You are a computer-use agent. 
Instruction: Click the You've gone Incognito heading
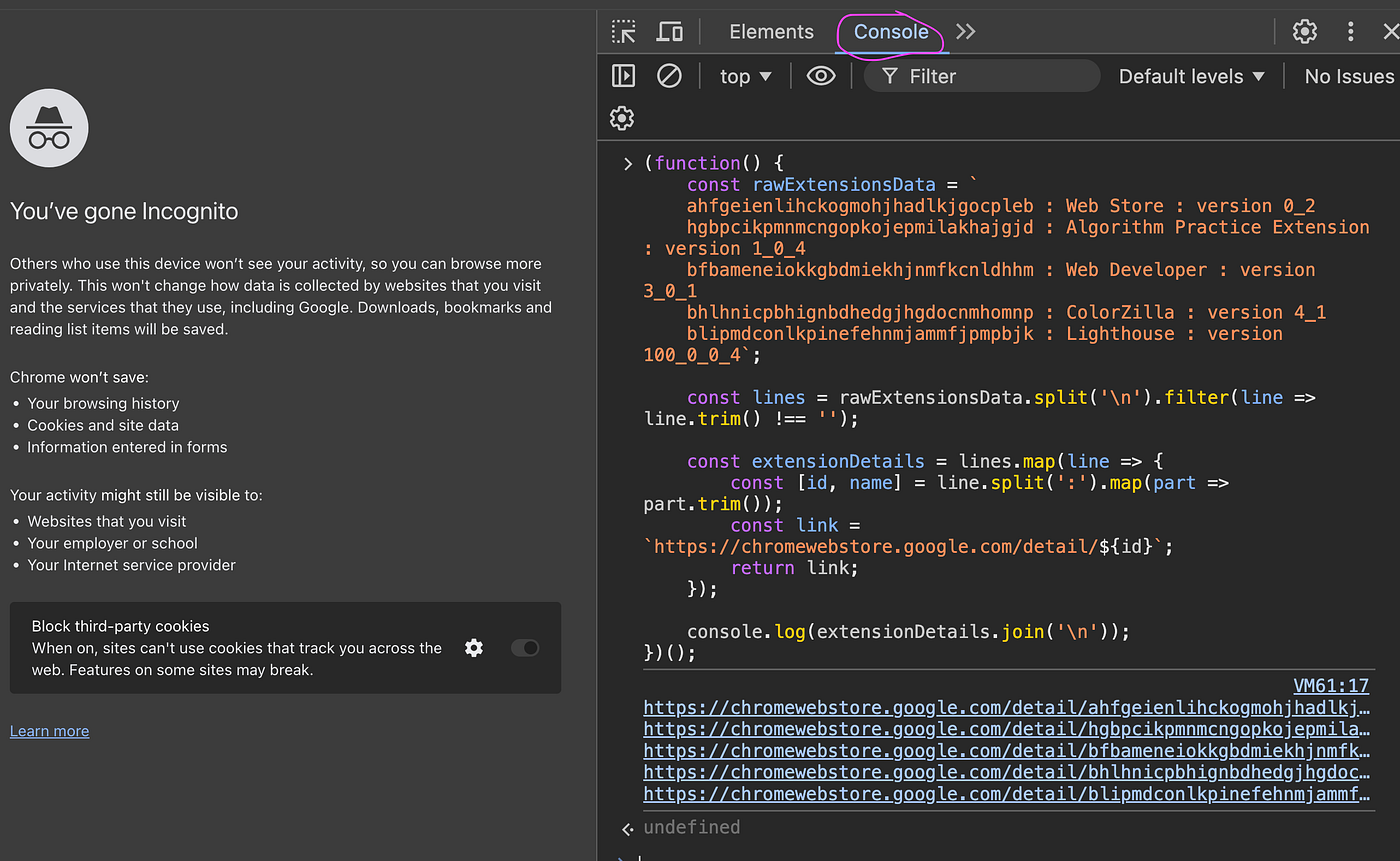[124, 211]
